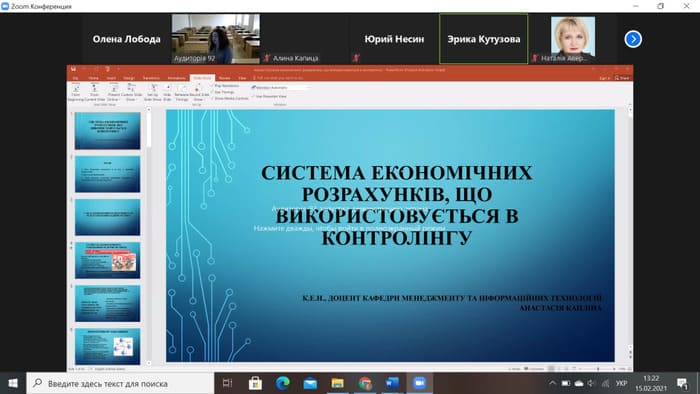Select Эрика Кутузова participant tile
This screenshot has height=394, width=700.
pos(483,39)
